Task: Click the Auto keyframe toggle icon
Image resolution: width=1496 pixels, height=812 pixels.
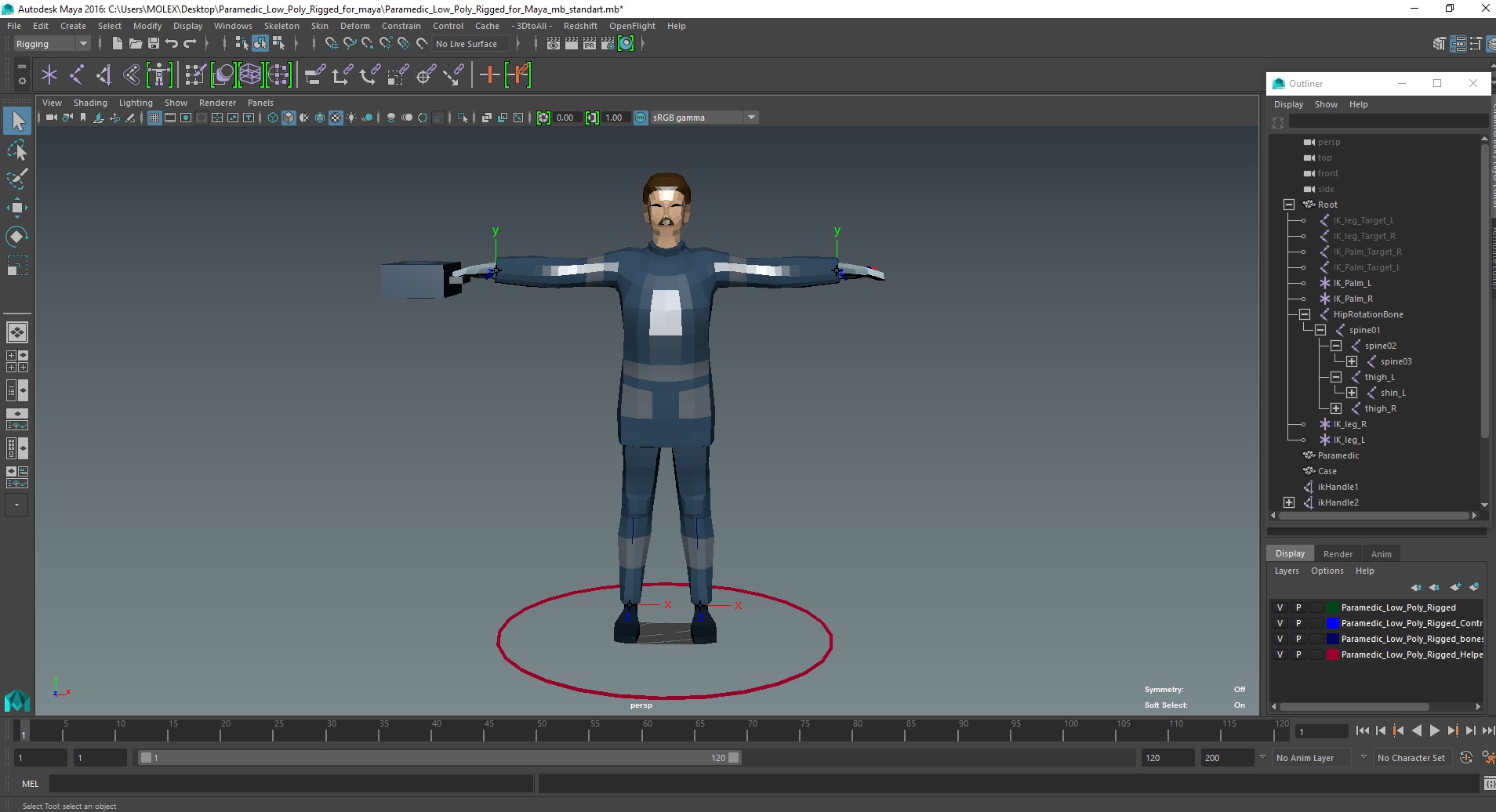Action: [x=1466, y=757]
